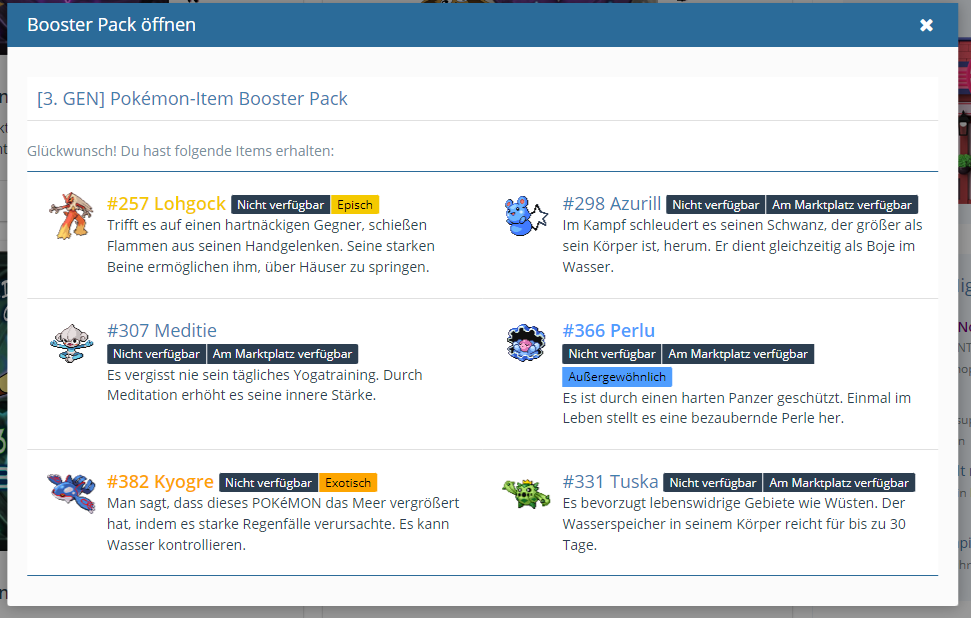
Task: Click the Außergewöhnlich badge on Perlu
Action: coord(617,377)
